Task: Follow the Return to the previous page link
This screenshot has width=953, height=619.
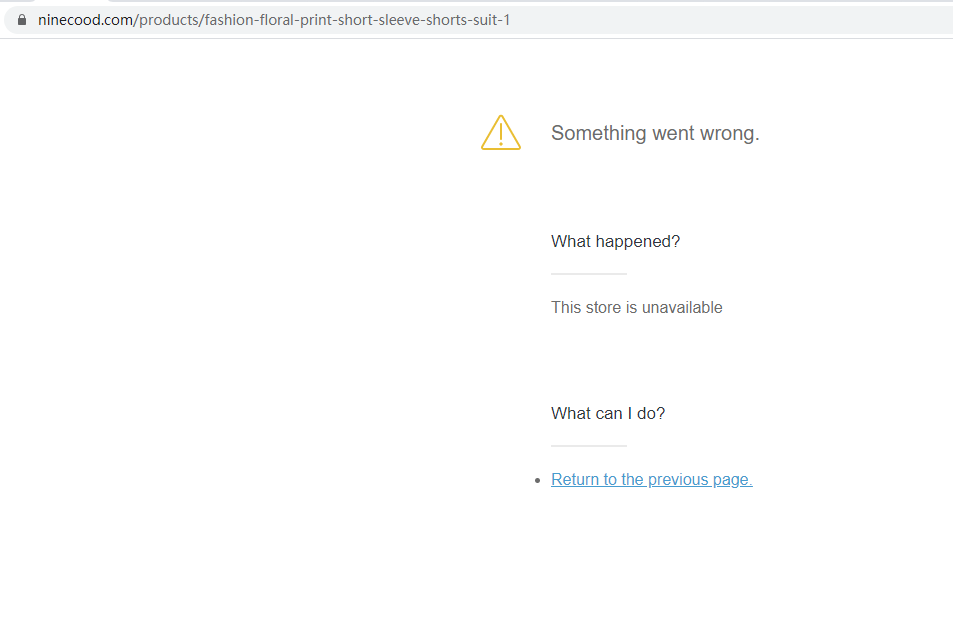Action: pos(651,479)
